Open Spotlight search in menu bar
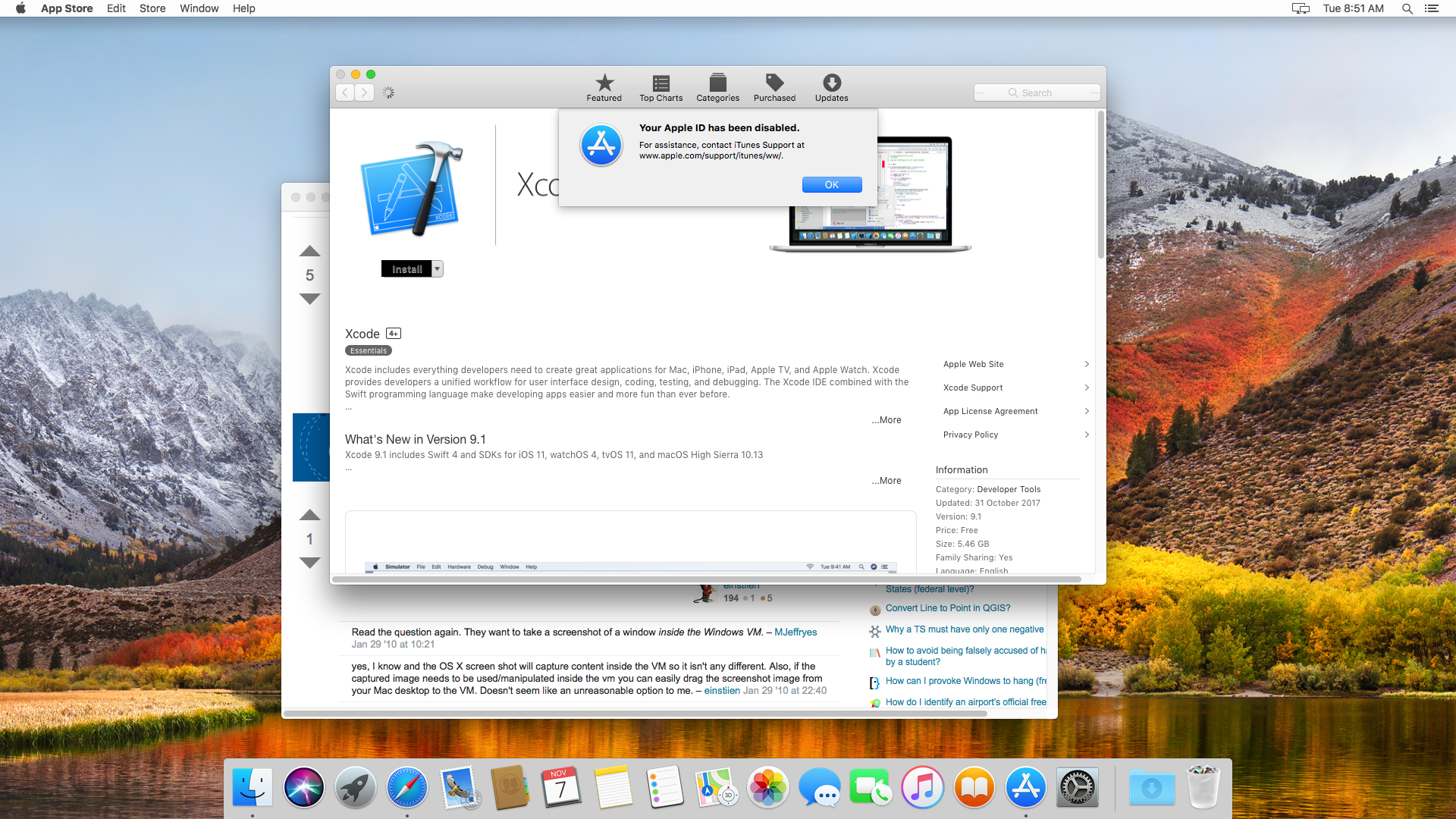This screenshot has width=1456, height=819. pyautogui.click(x=1407, y=8)
